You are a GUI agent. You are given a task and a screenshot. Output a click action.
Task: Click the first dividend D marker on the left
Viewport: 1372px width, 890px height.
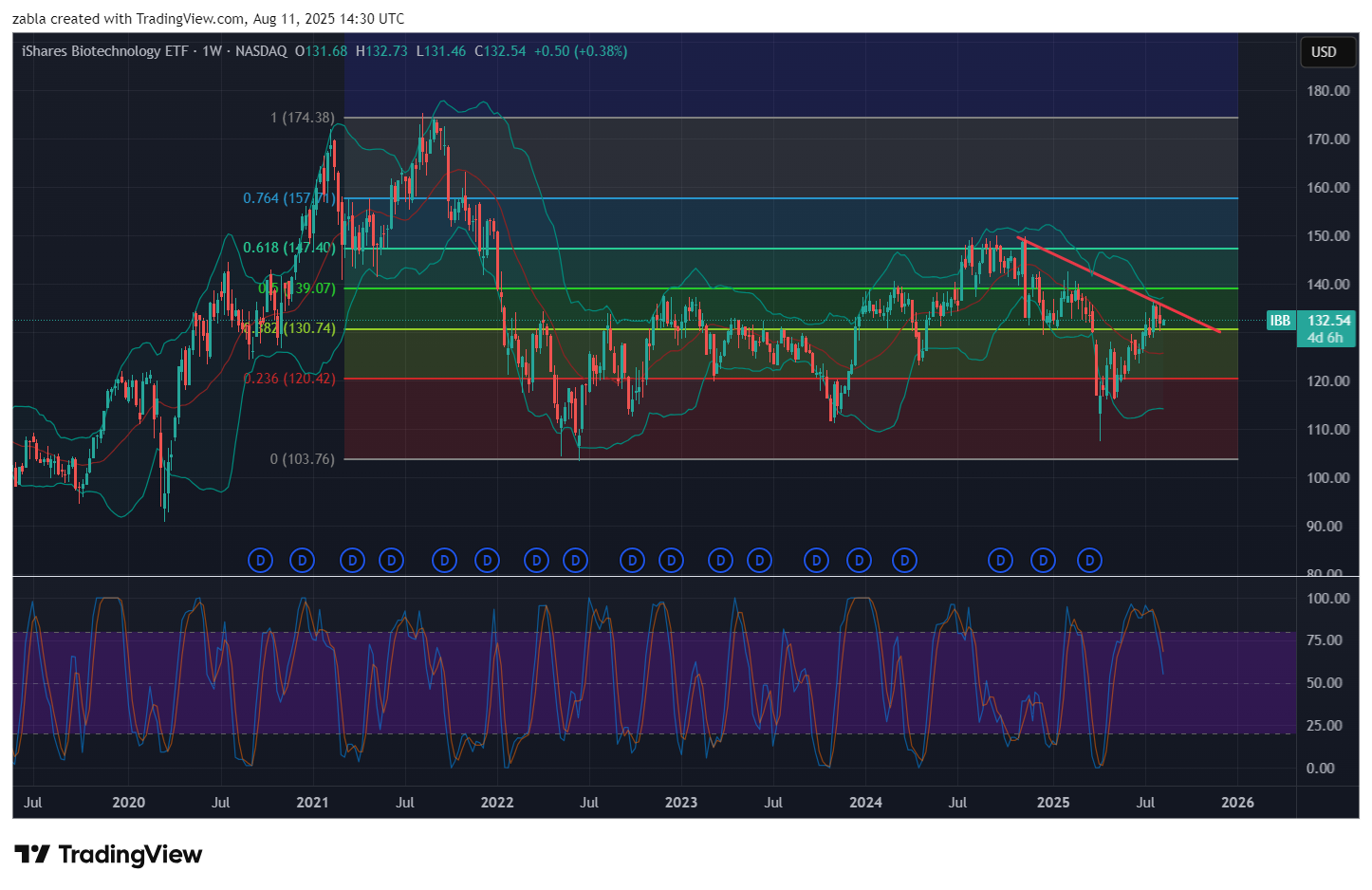pyautogui.click(x=260, y=561)
